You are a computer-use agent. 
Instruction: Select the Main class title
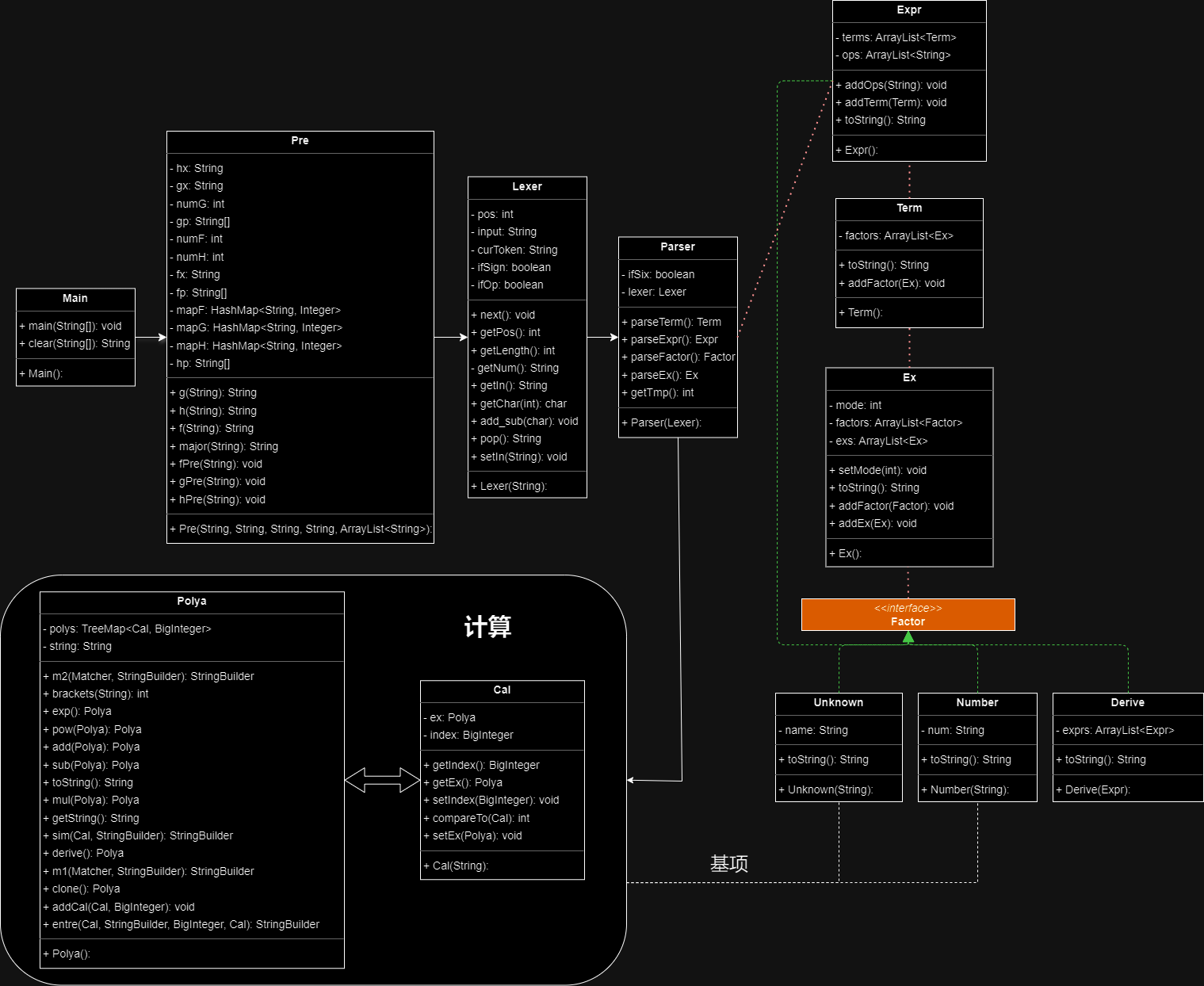pos(75,299)
